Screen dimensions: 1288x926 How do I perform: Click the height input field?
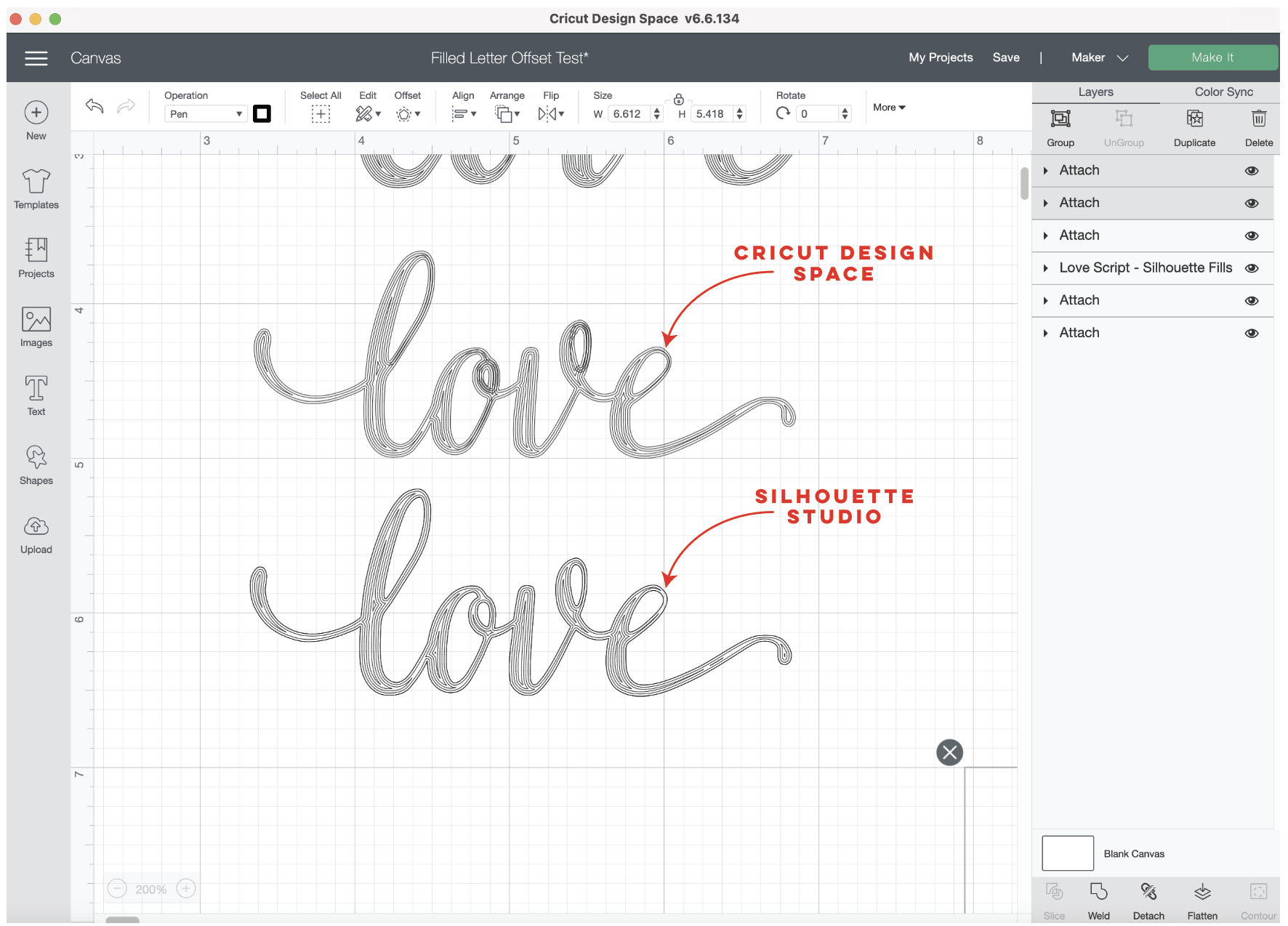(x=712, y=114)
